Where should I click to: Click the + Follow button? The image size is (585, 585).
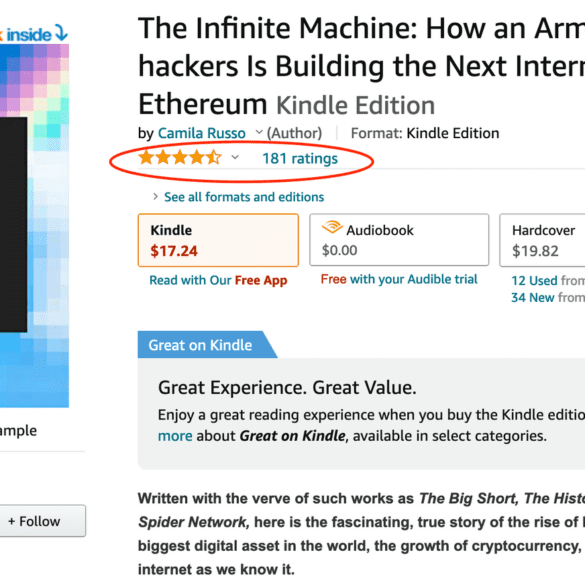coord(42,521)
